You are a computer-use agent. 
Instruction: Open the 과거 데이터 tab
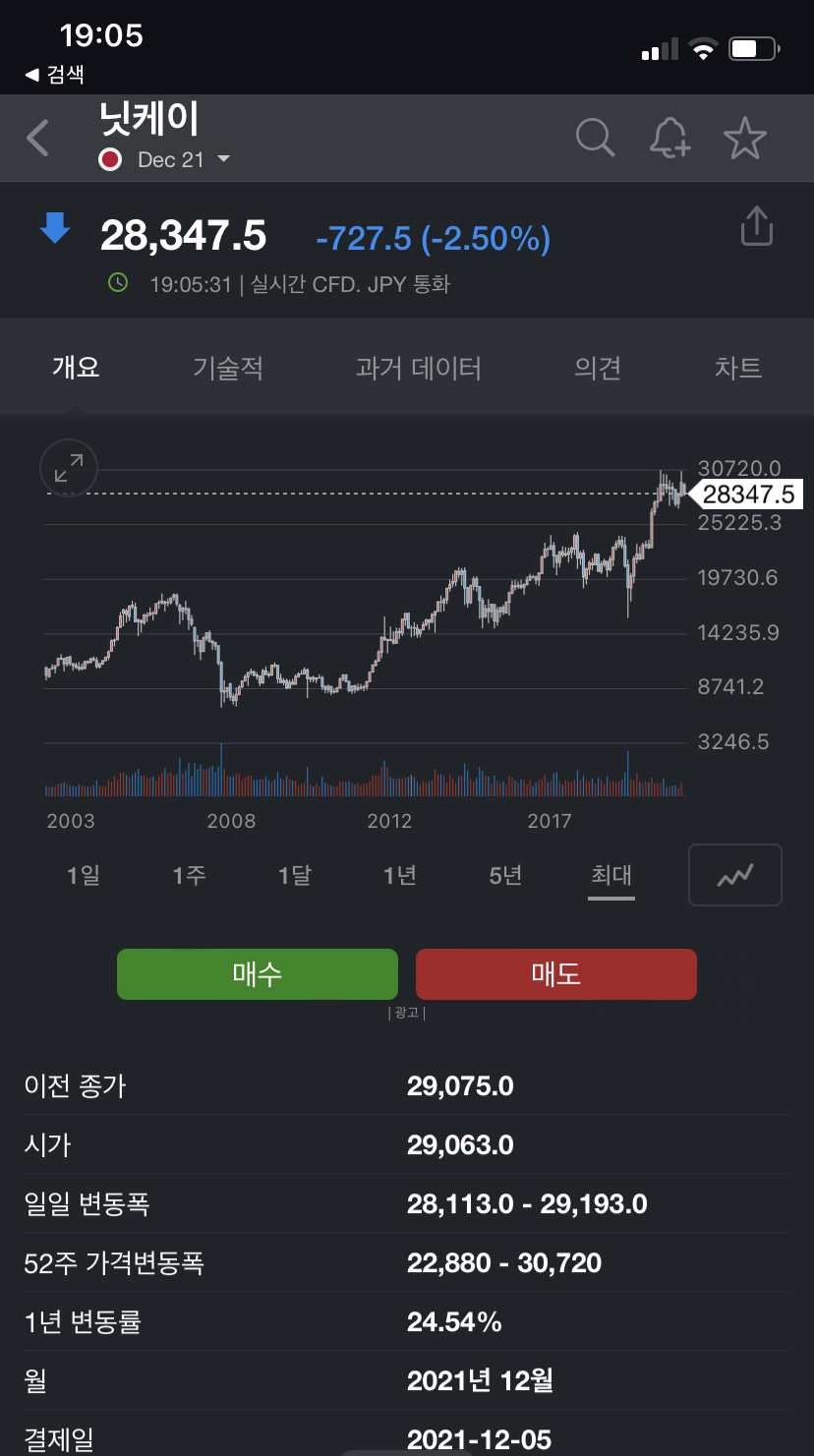click(419, 369)
